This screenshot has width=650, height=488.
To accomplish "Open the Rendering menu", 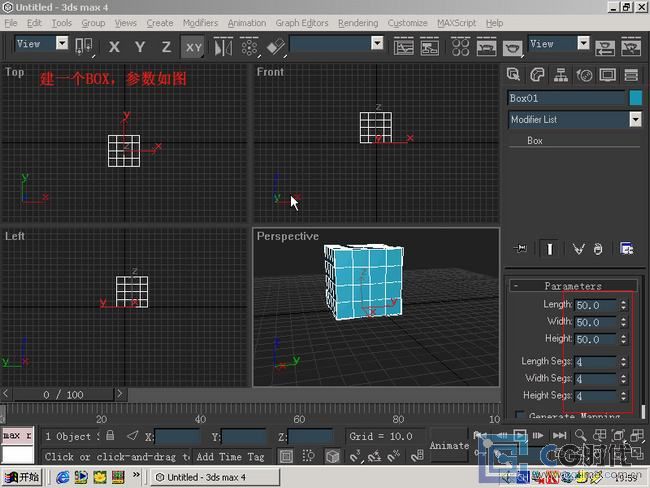I will (358, 23).
